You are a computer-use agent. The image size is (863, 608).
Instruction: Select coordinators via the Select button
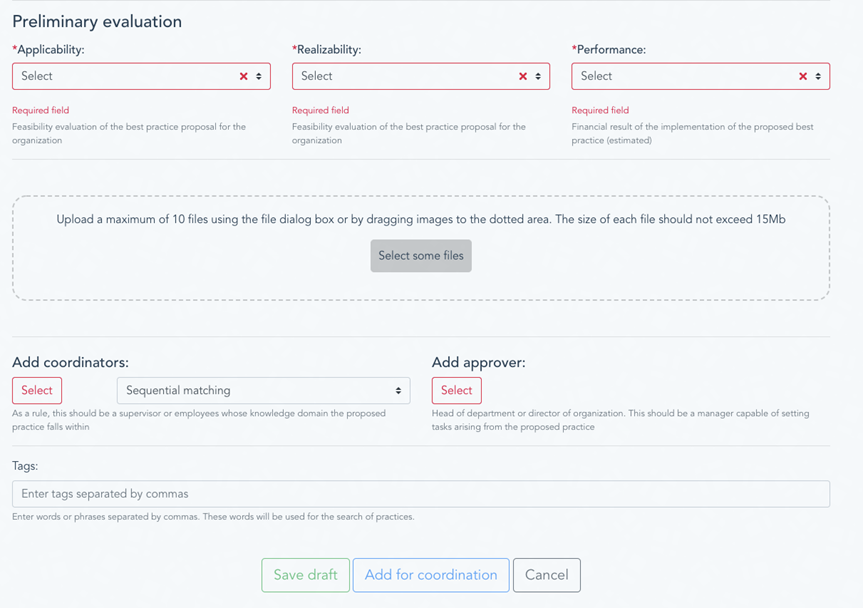(37, 391)
